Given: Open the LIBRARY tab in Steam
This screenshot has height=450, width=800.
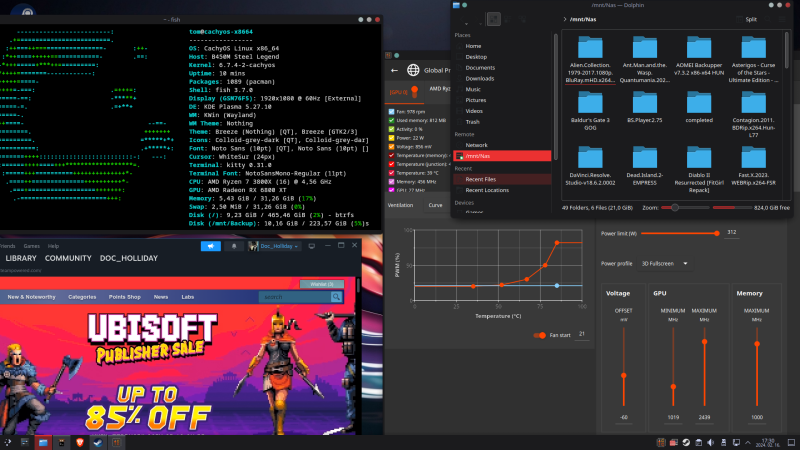Looking at the screenshot, I should click(x=21, y=258).
